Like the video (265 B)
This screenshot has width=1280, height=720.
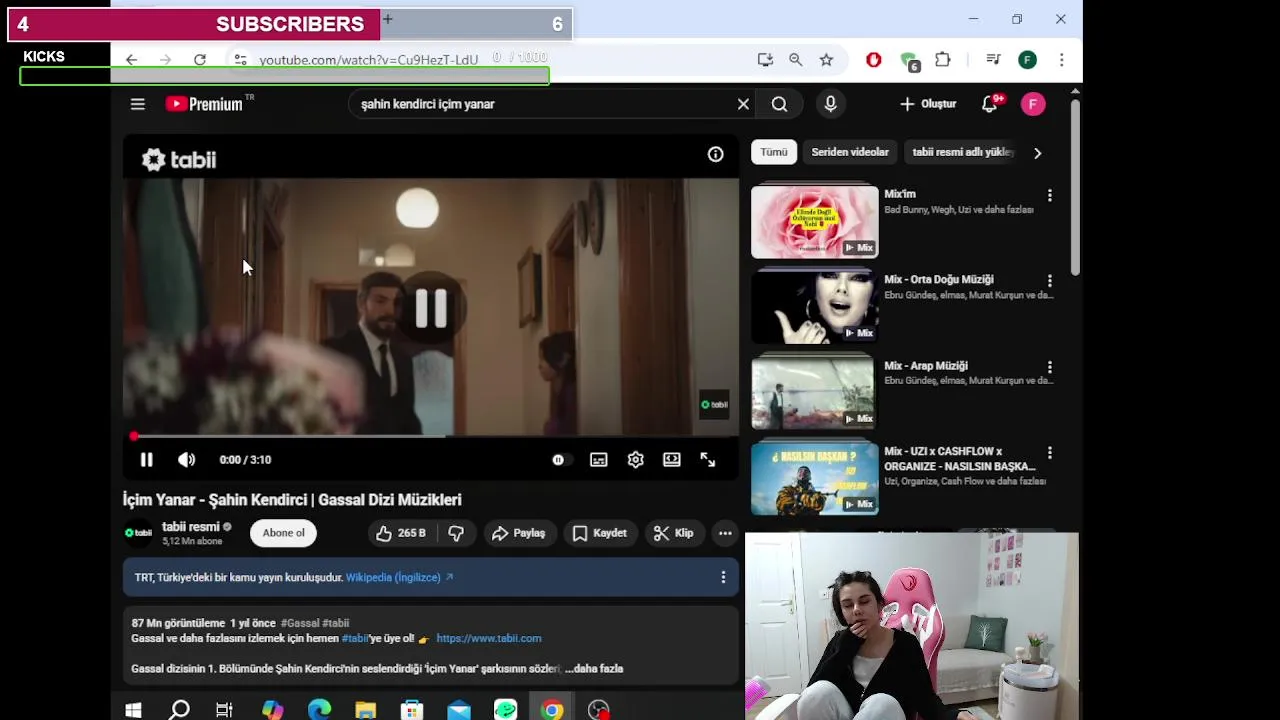click(x=402, y=533)
